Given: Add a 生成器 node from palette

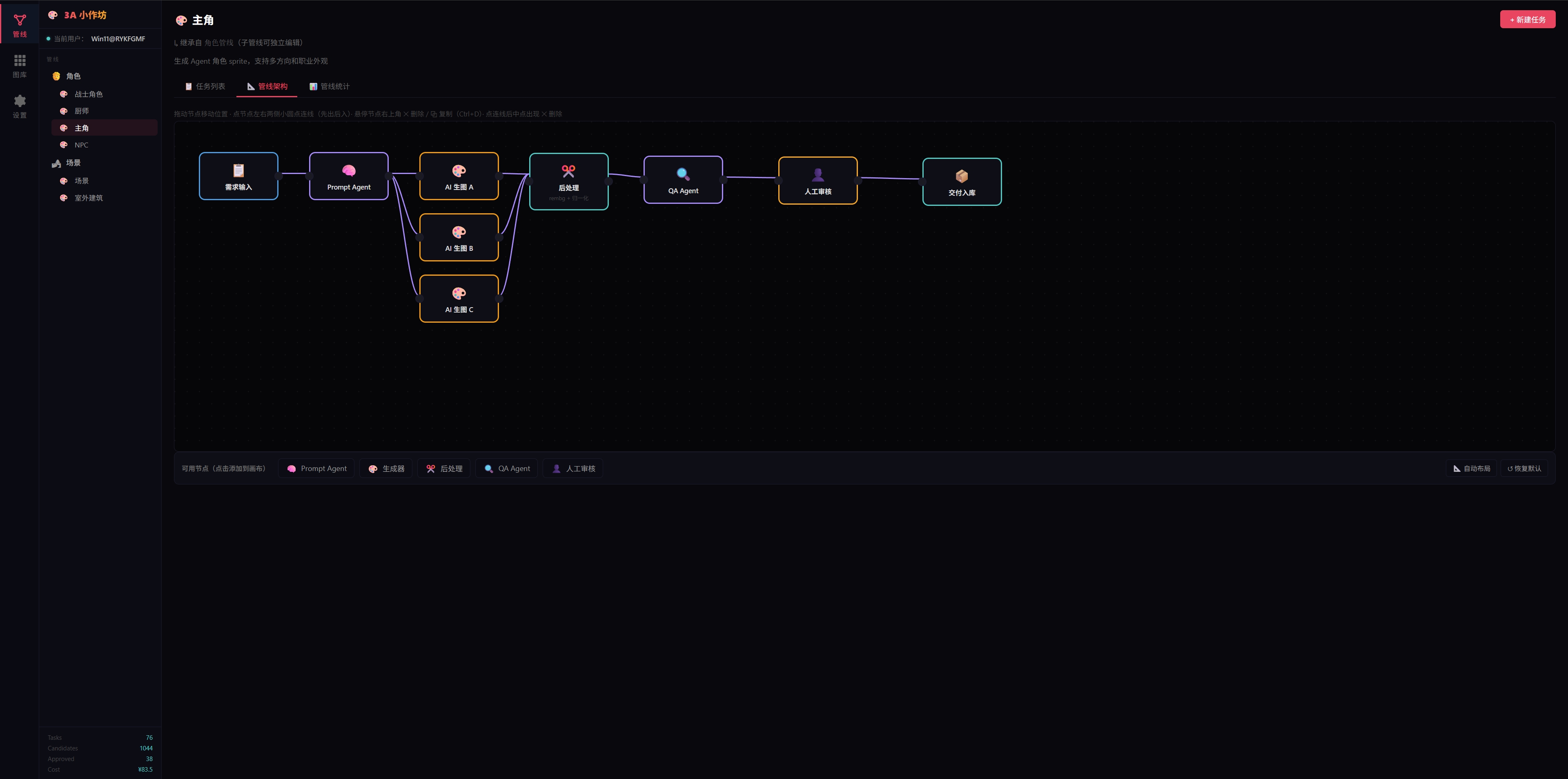Looking at the screenshot, I should point(387,469).
